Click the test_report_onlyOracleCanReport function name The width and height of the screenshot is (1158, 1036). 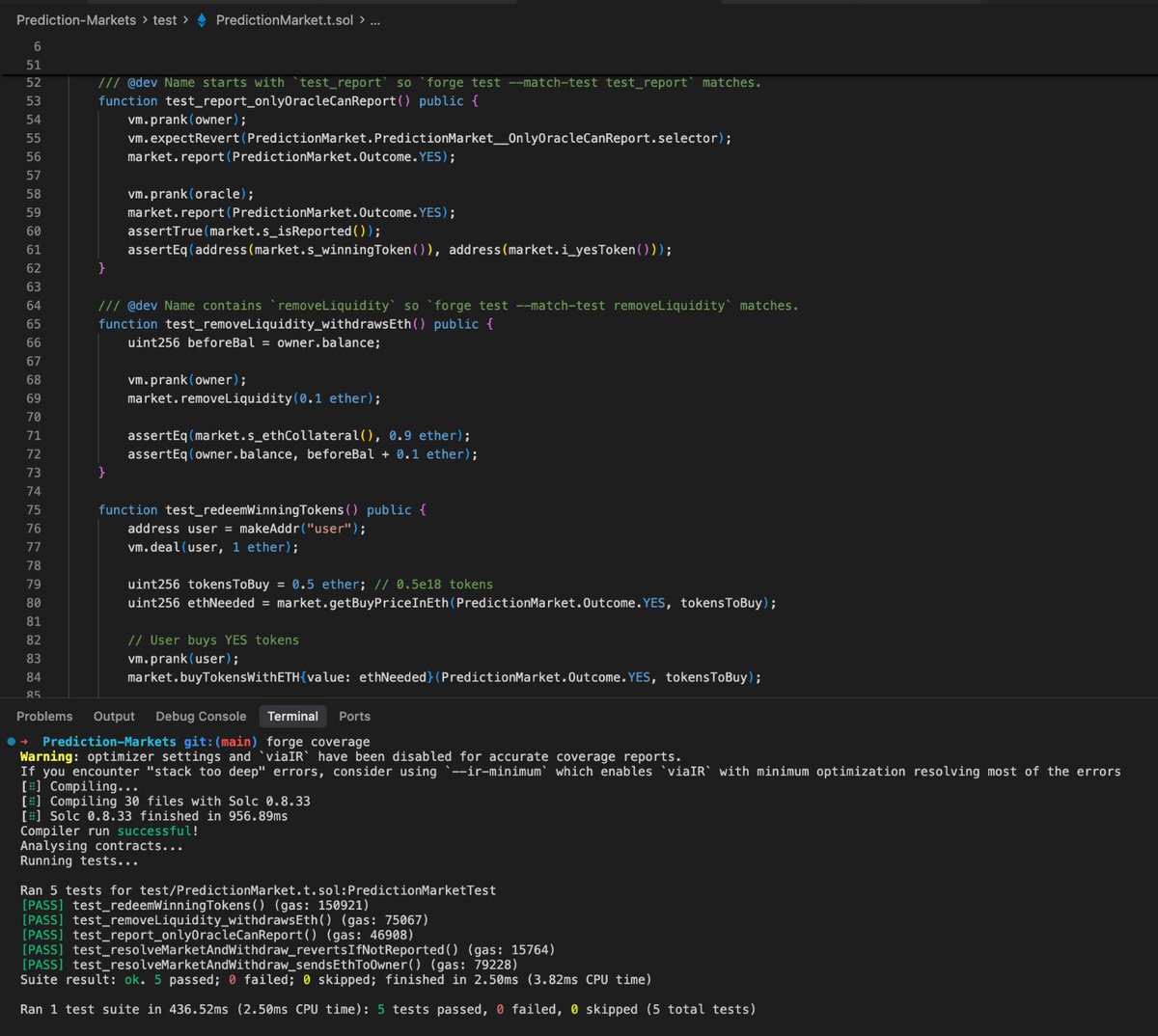[280, 101]
